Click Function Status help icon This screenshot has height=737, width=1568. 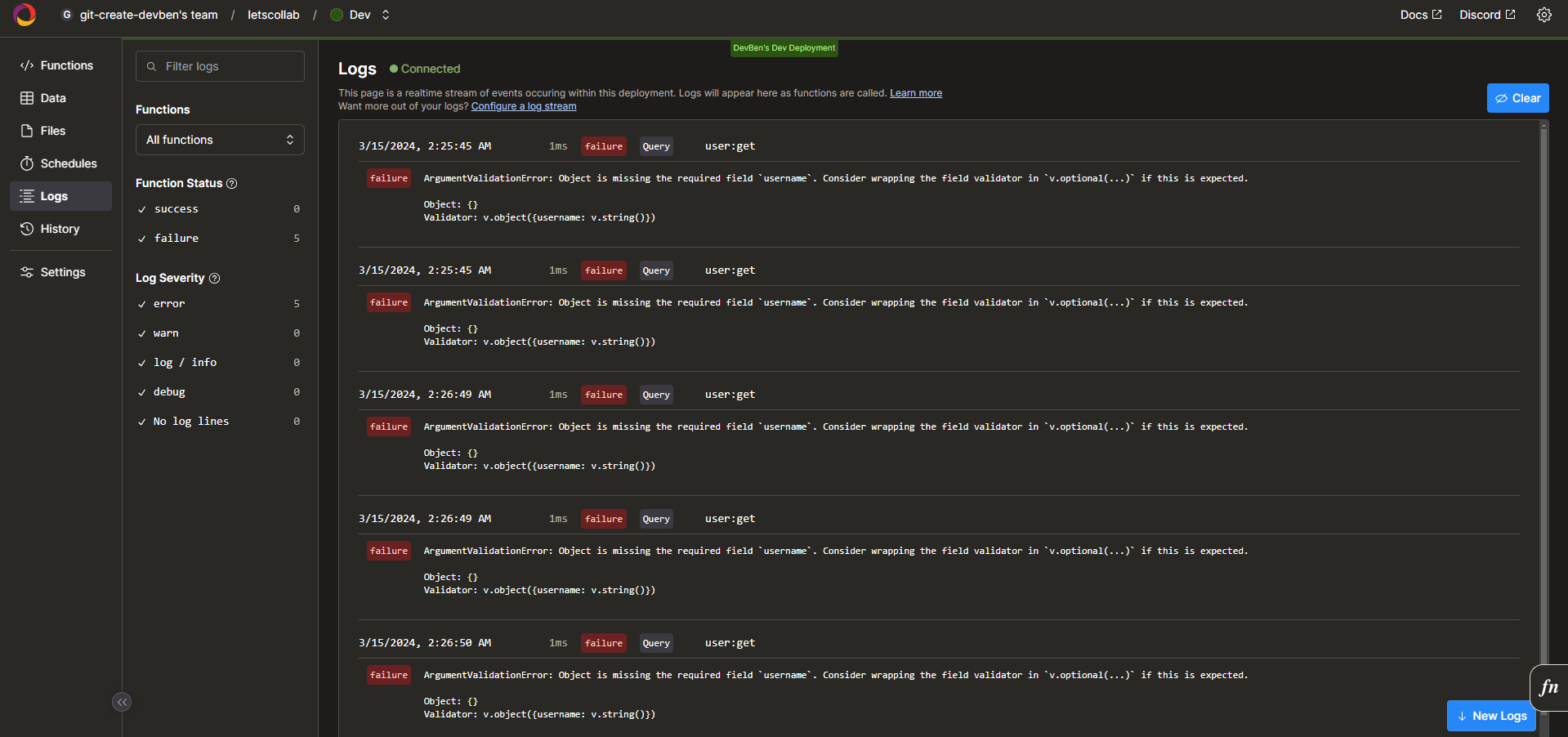pyautogui.click(x=232, y=184)
